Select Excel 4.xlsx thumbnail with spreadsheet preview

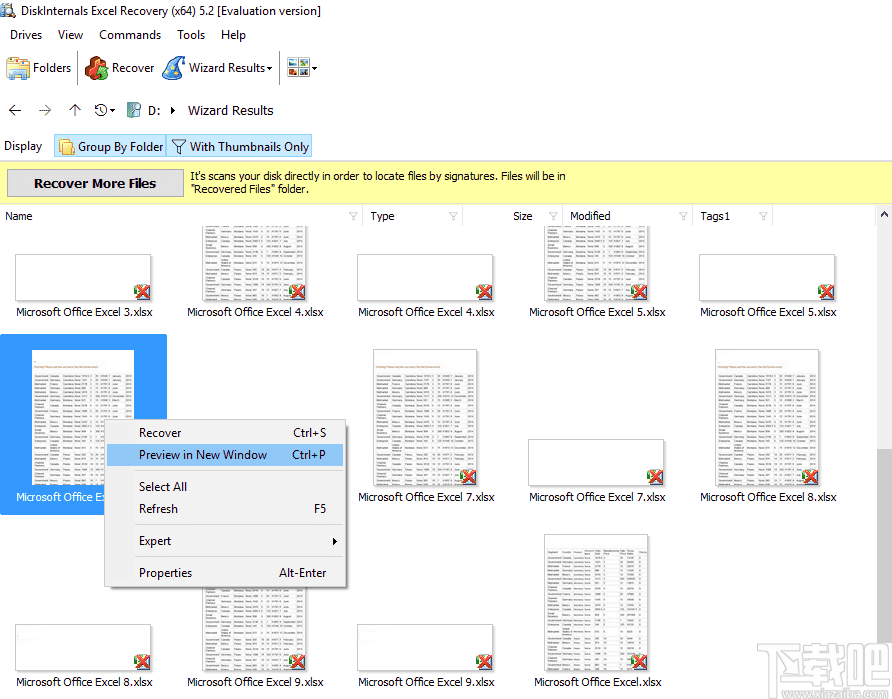(x=255, y=264)
